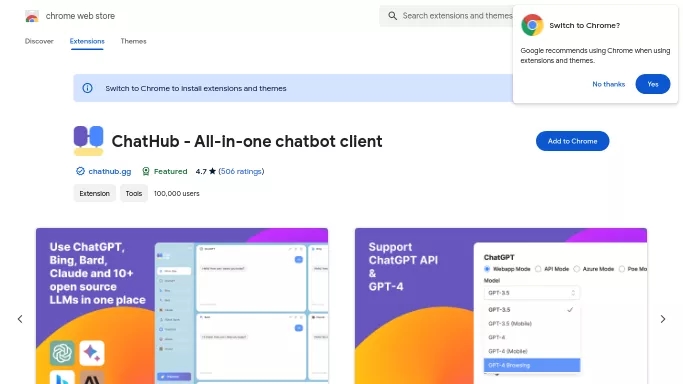Dismiss popup with No thanks
683x384 pixels.
click(609, 84)
